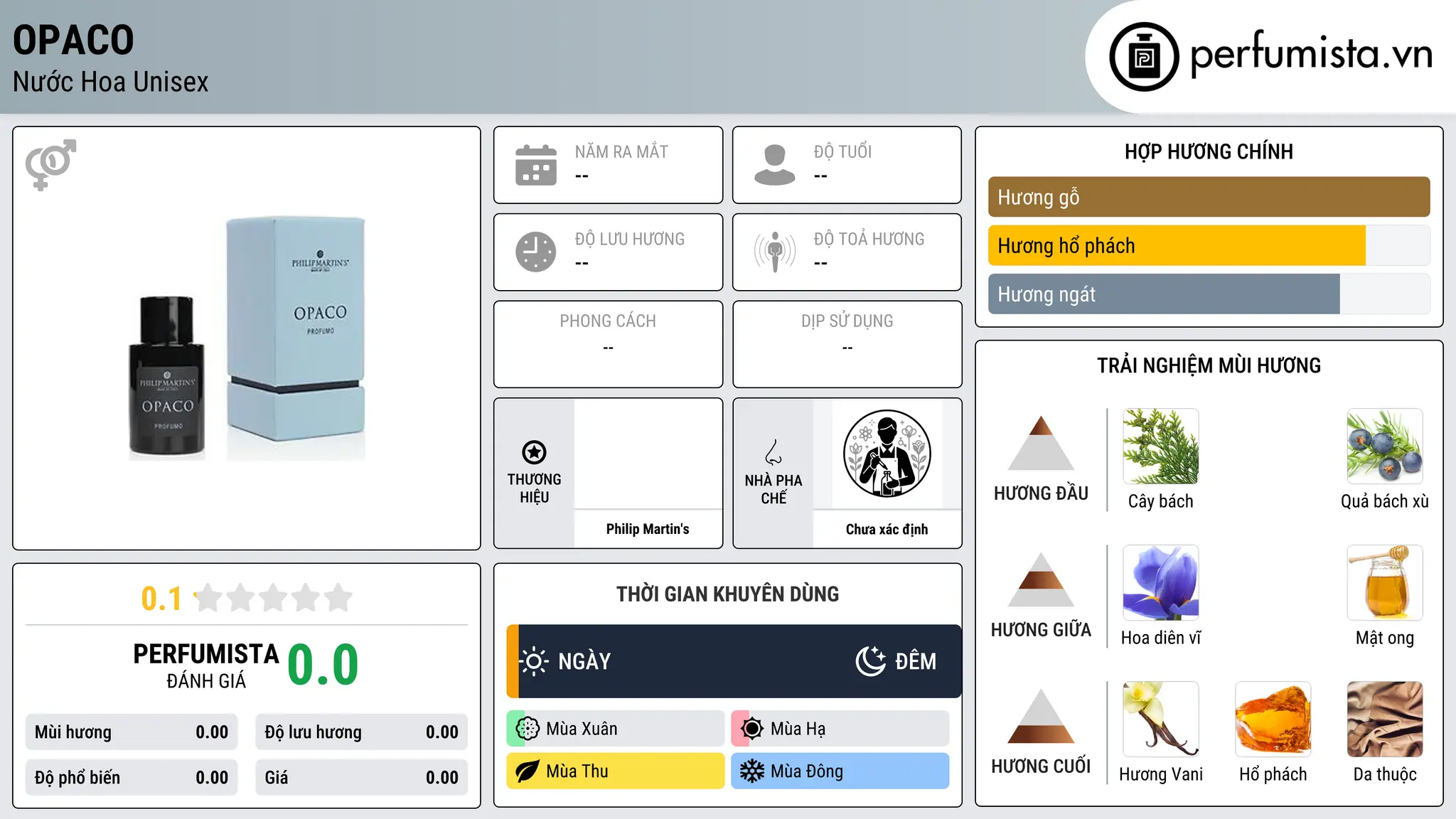Select the Hương gỗ accord bar
1456x819 pixels.
coord(1209,197)
